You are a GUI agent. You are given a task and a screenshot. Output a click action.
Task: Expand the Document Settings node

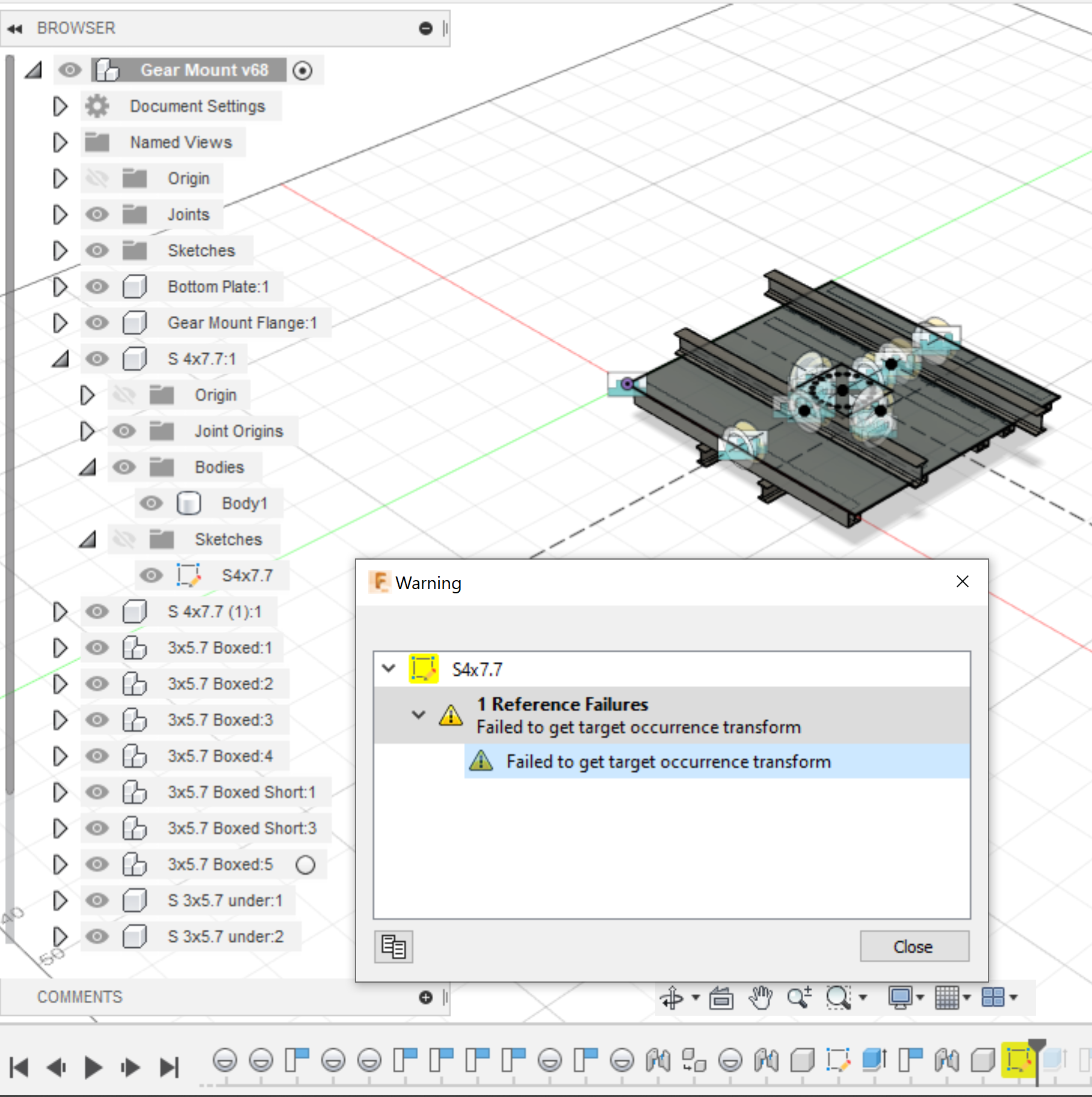60,106
